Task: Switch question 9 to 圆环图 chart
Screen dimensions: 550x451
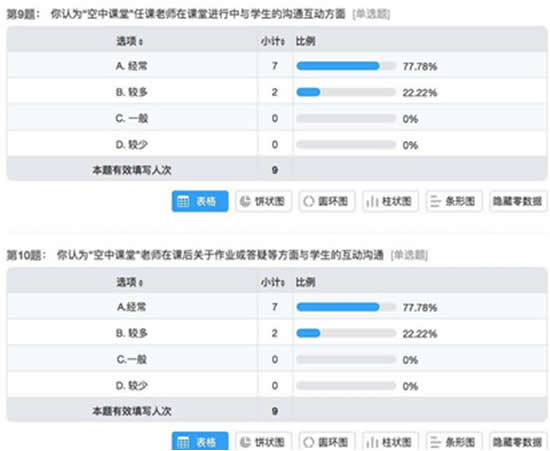Action: 327,201
